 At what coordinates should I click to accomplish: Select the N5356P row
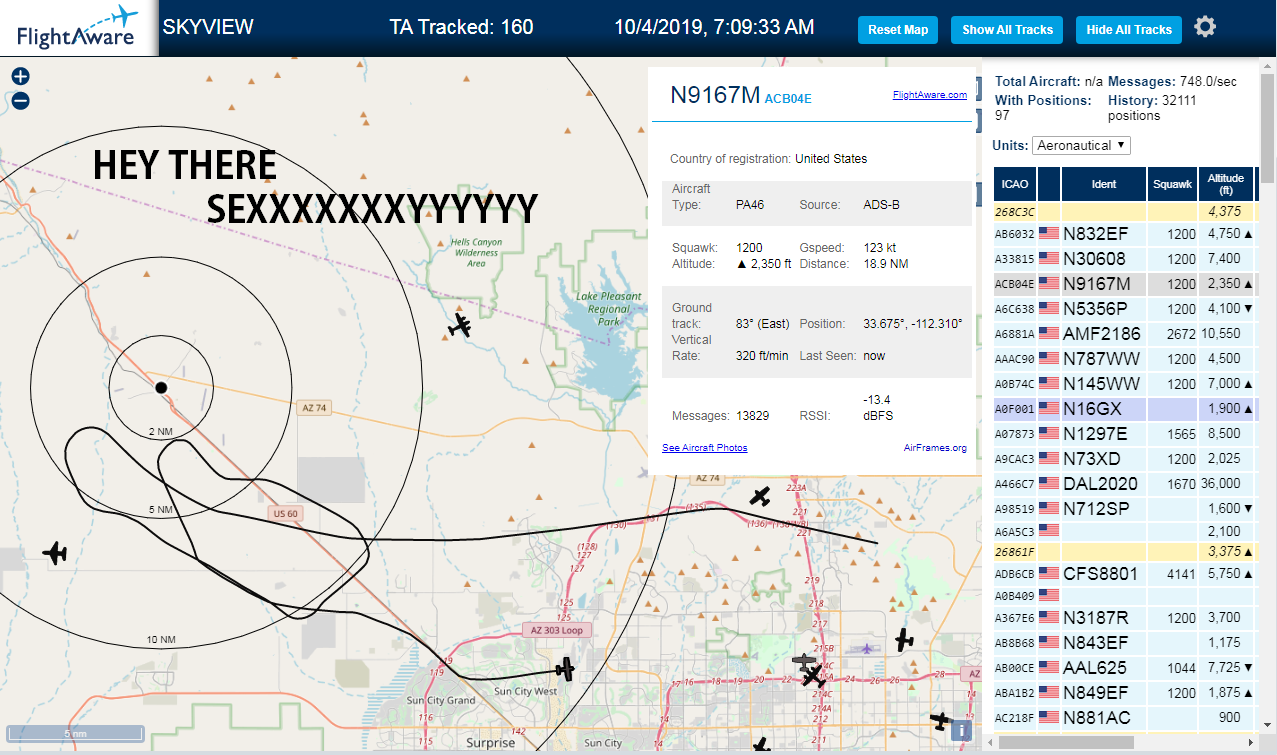coord(1125,309)
